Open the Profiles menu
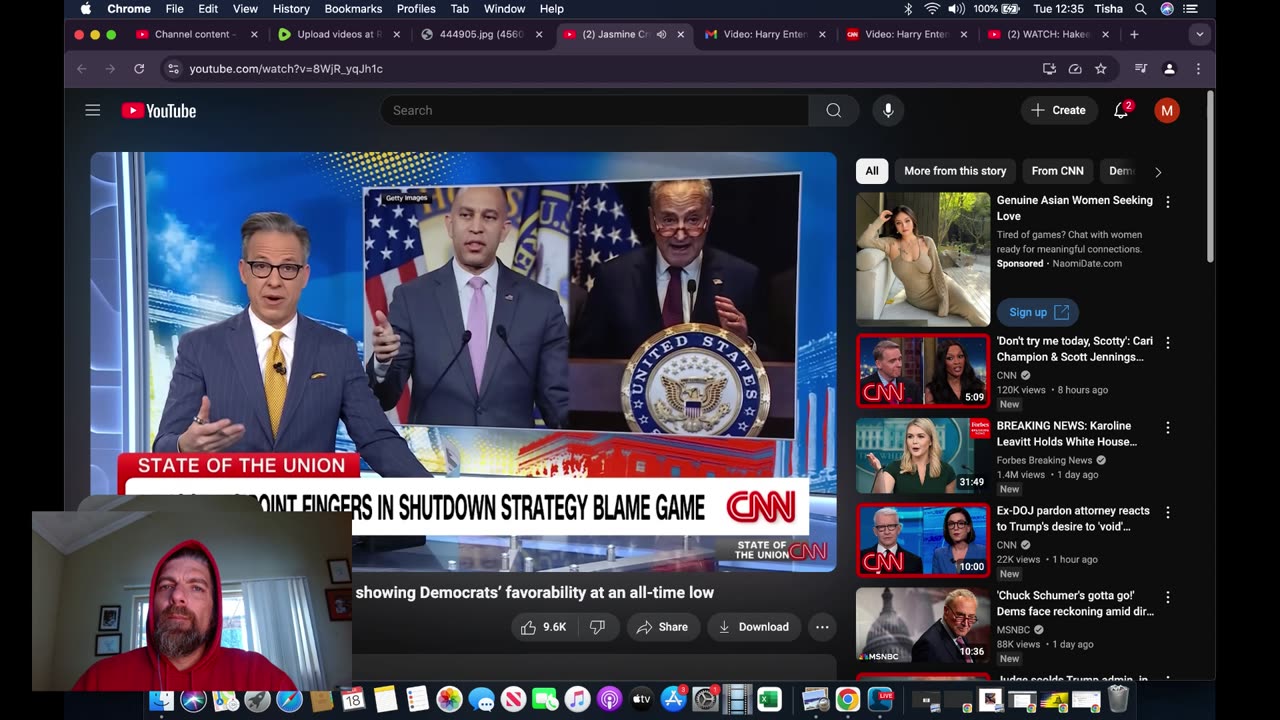This screenshot has width=1280, height=720. tap(416, 9)
